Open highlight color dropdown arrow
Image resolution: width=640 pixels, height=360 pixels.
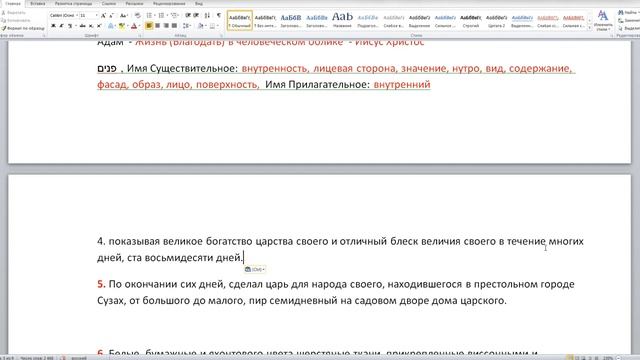[x=128, y=26]
